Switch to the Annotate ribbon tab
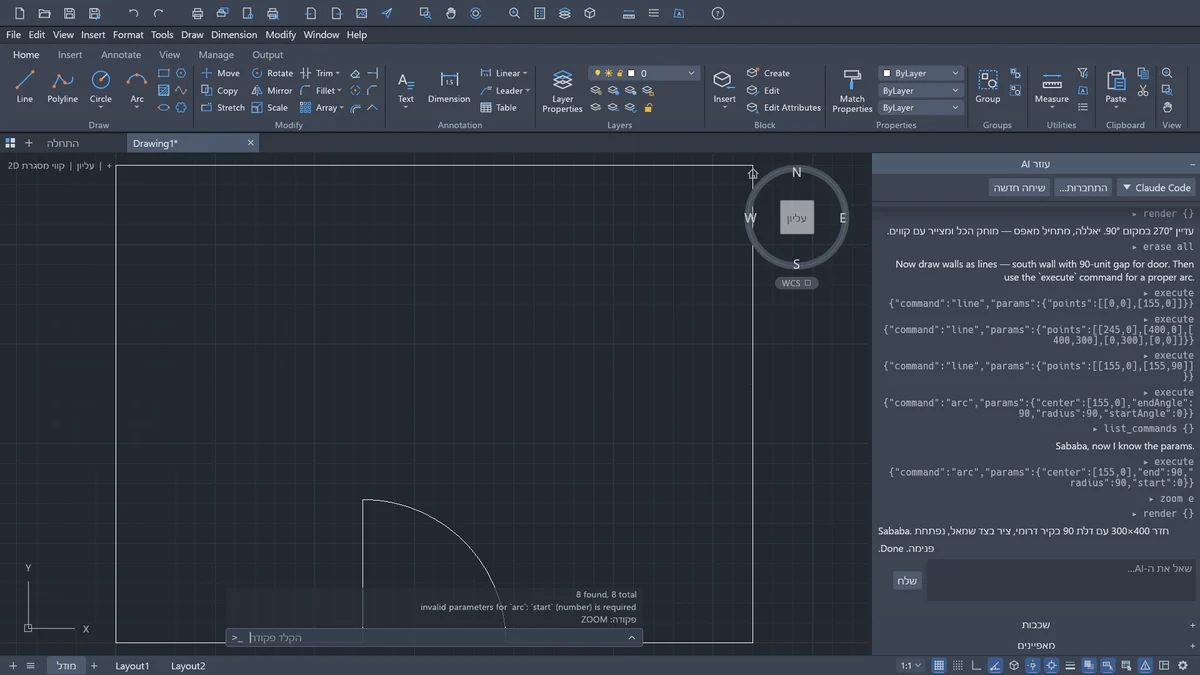Screen dimensions: 1200x675 (x=121, y=55)
